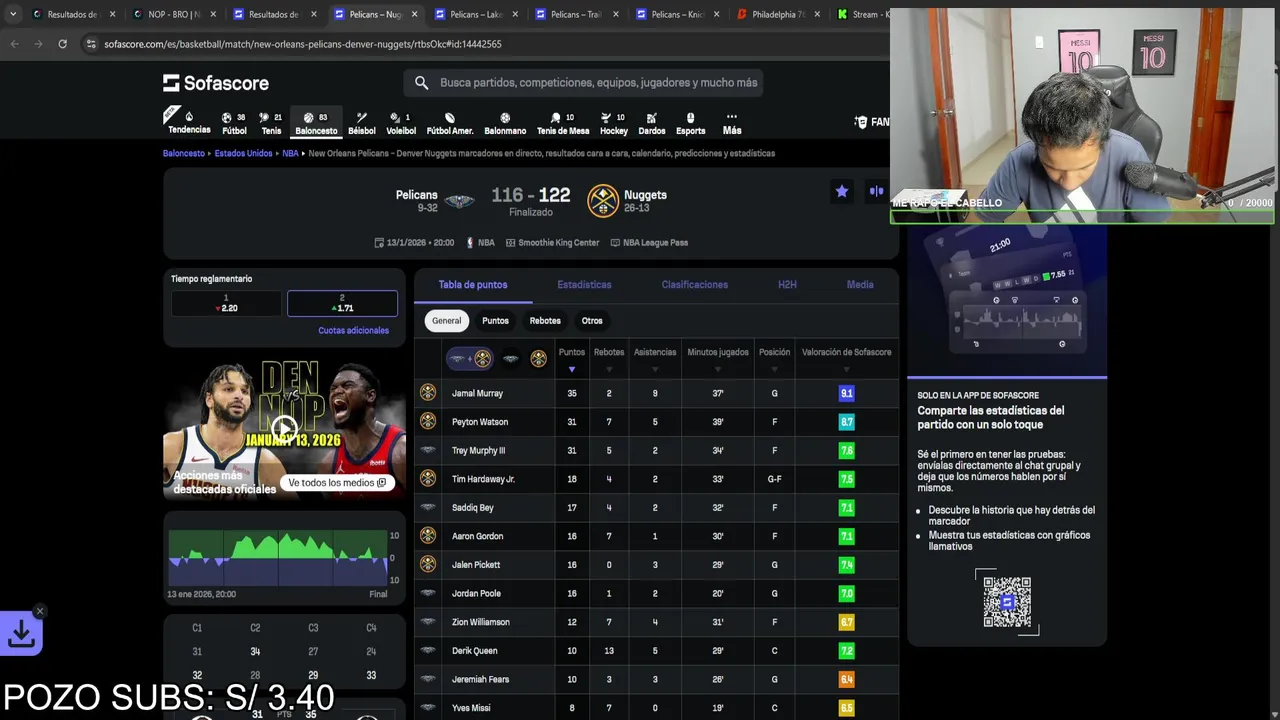1280x720 pixels.
Task: Open the Más sports dropdown
Action: (x=732, y=123)
